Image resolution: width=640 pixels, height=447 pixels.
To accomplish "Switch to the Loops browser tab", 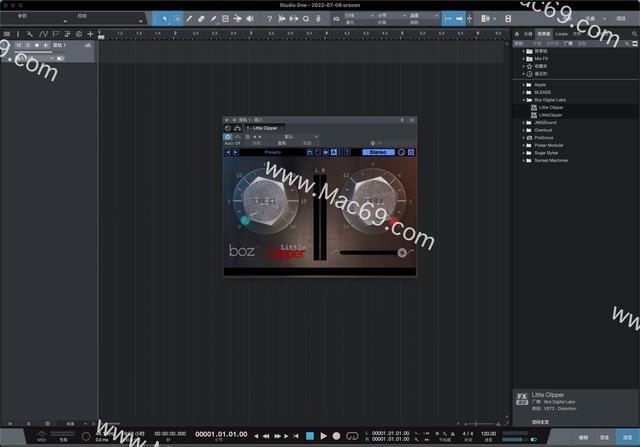I will click(x=561, y=34).
